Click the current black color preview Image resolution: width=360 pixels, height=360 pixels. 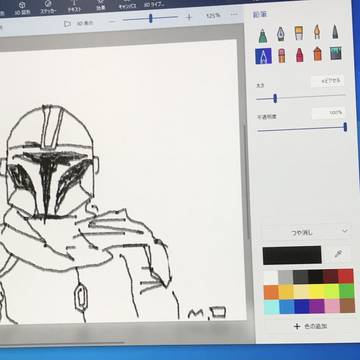click(x=292, y=255)
